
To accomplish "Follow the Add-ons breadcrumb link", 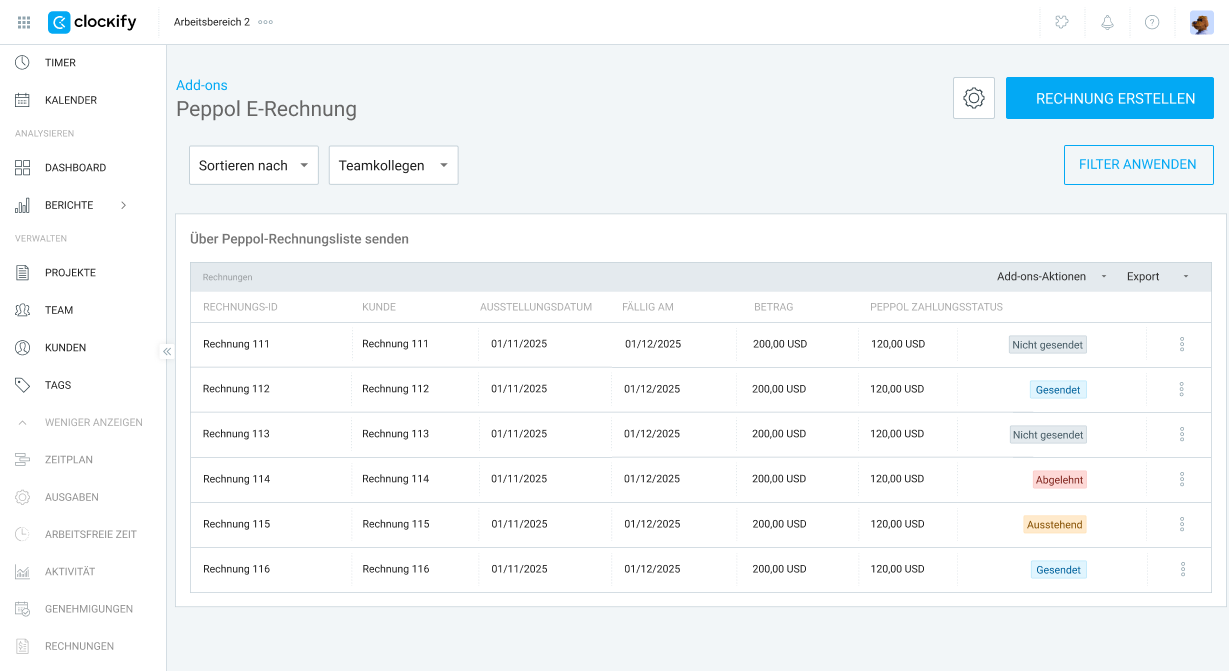I will click(202, 85).
